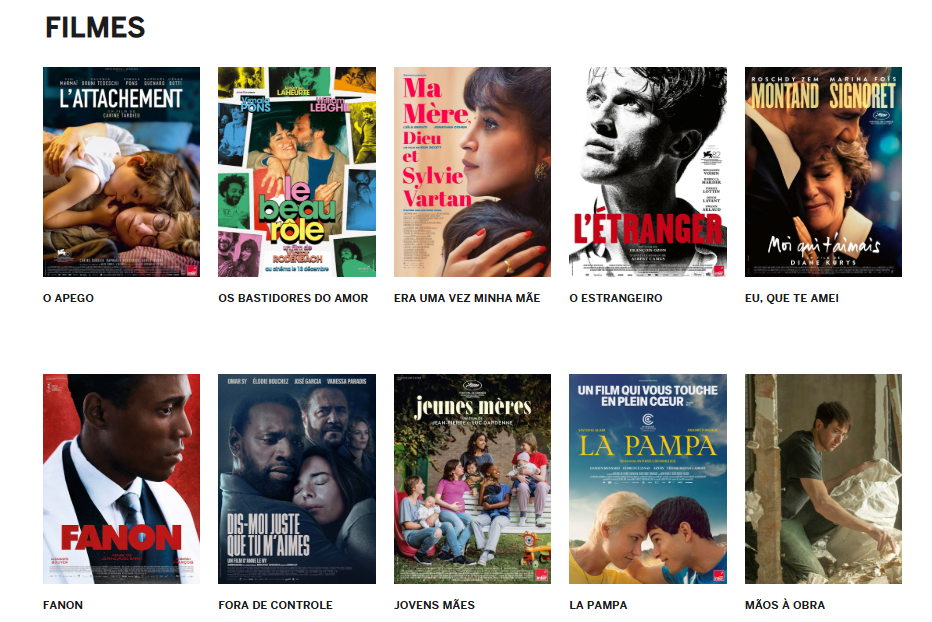Open the Dis-moi juste que tu m'aimes poster
The height and width of the screenshot is (622, 932).
point(297,479)
